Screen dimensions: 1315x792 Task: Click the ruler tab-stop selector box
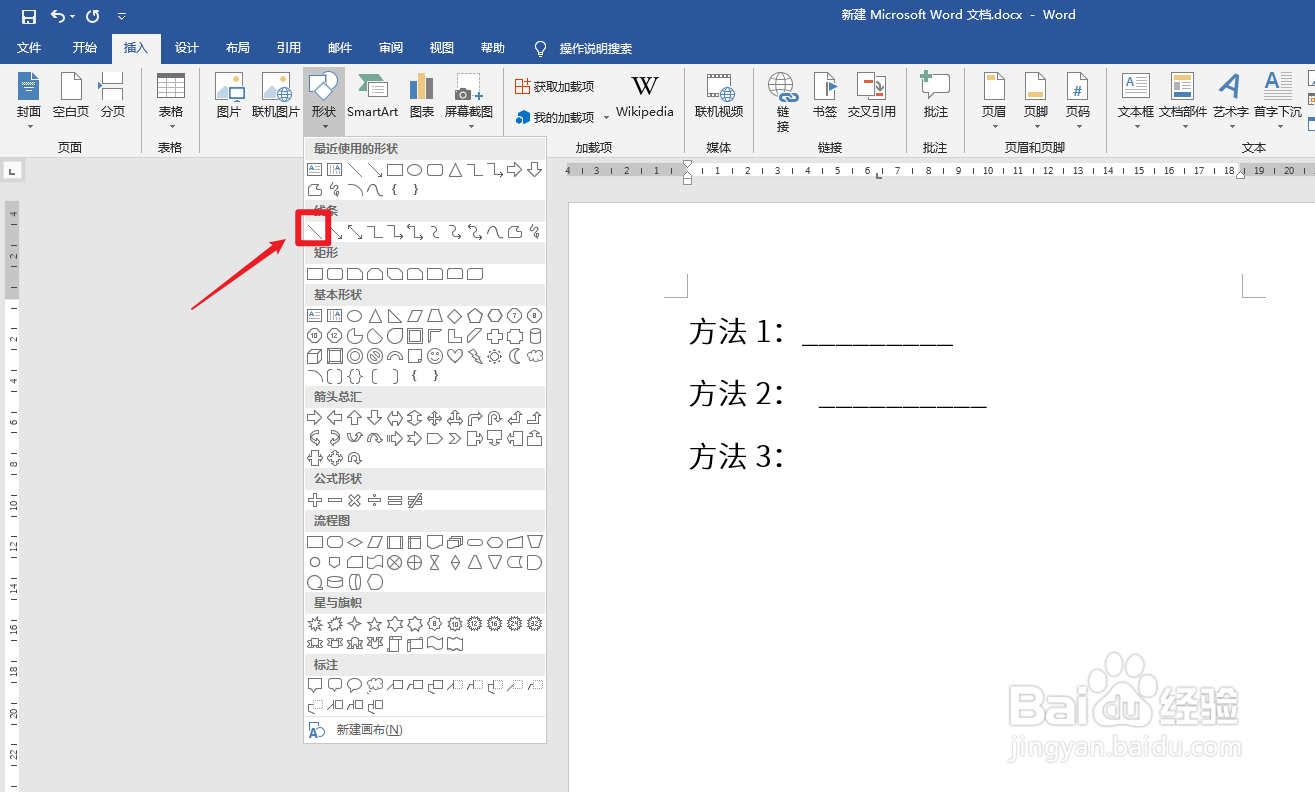12,171
